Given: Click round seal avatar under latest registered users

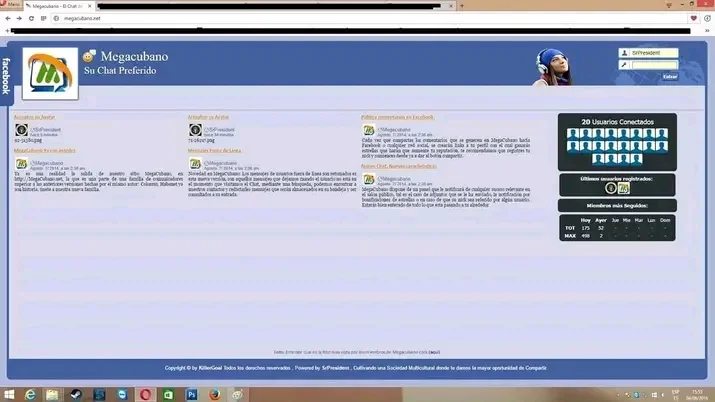Looking at the screenshot, I should (611, 188).
